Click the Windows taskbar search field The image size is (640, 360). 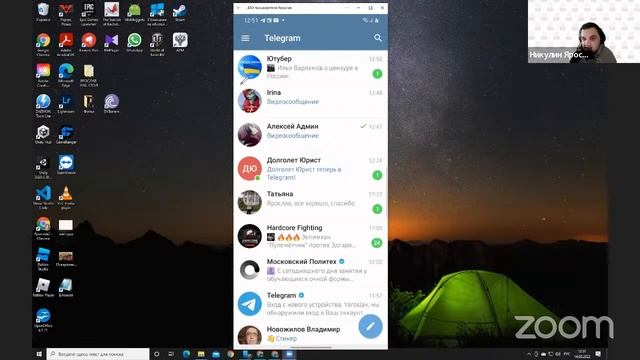[98, 354]
